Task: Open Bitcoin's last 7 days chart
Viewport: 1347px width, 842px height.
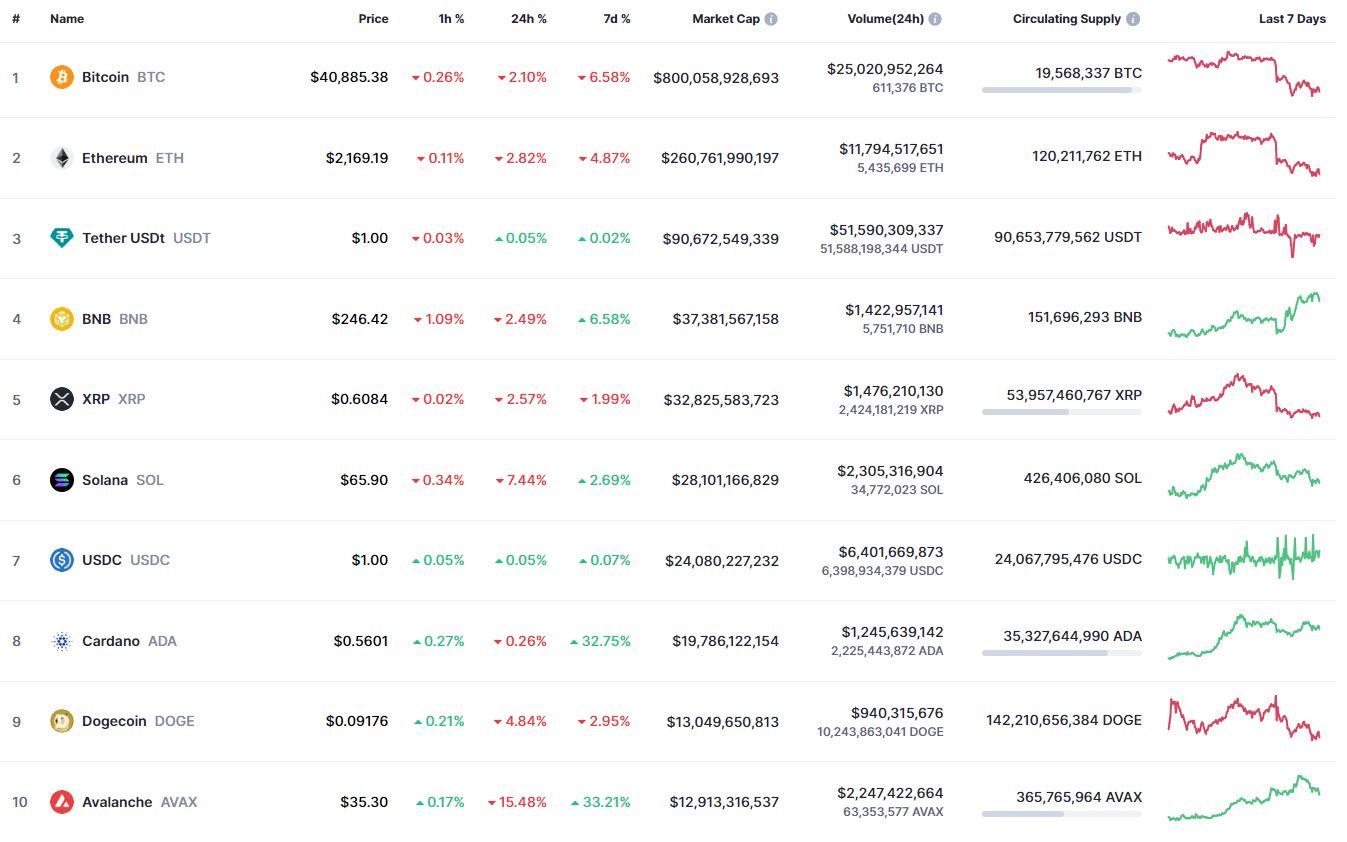Action: 1244,74
